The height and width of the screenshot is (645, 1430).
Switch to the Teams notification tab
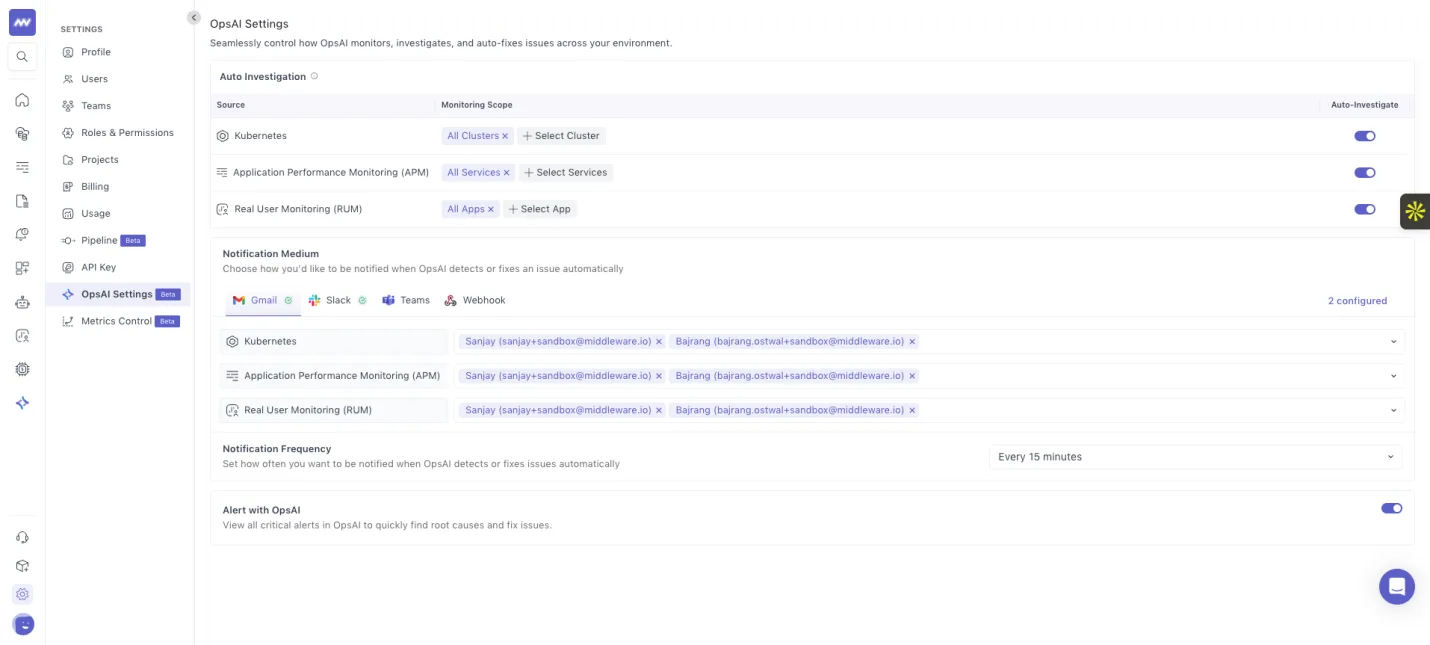(406, 301)
